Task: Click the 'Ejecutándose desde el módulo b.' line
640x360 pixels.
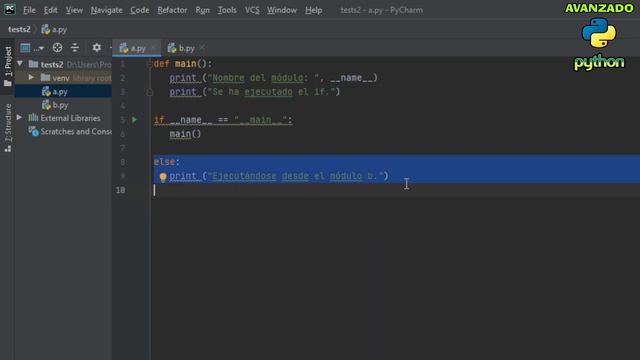Action: click(x=279, y=176)
